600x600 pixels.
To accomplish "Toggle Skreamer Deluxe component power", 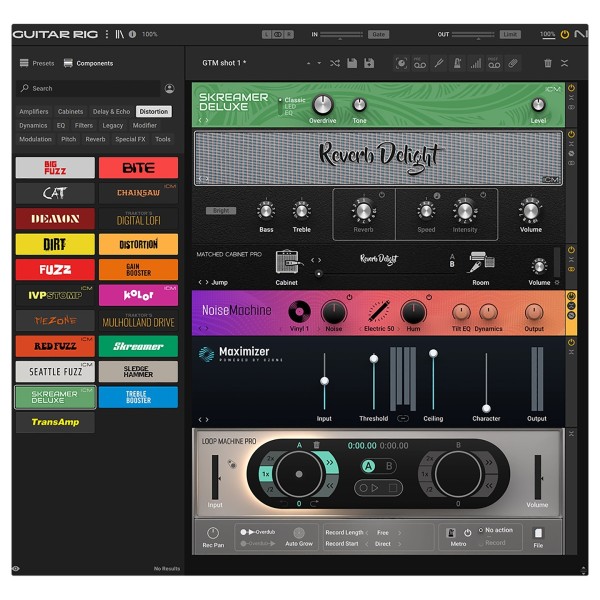I will click(571, 88).
